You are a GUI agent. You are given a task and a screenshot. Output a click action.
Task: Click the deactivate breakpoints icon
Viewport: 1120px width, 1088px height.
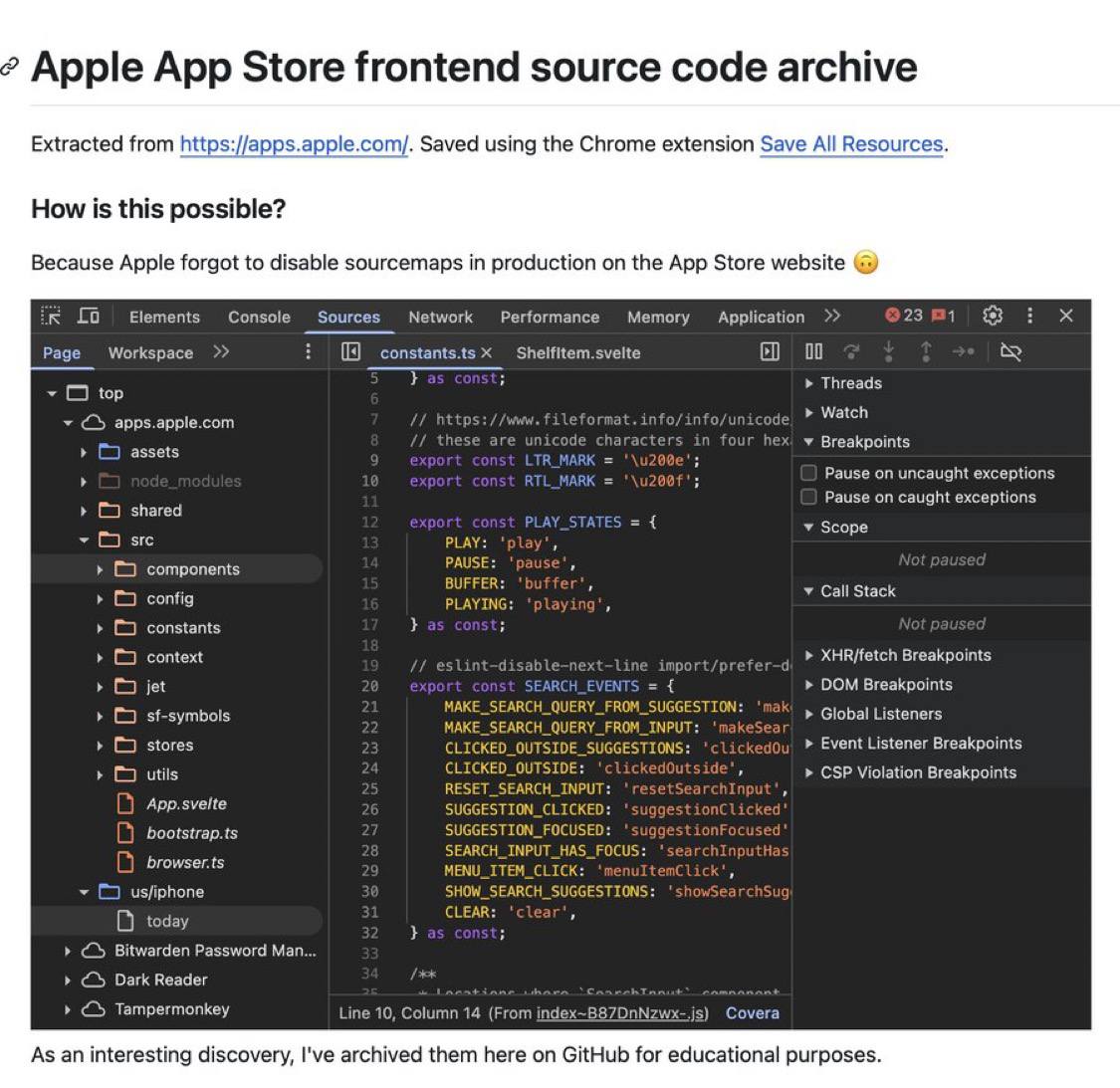tap(1010, 351)
